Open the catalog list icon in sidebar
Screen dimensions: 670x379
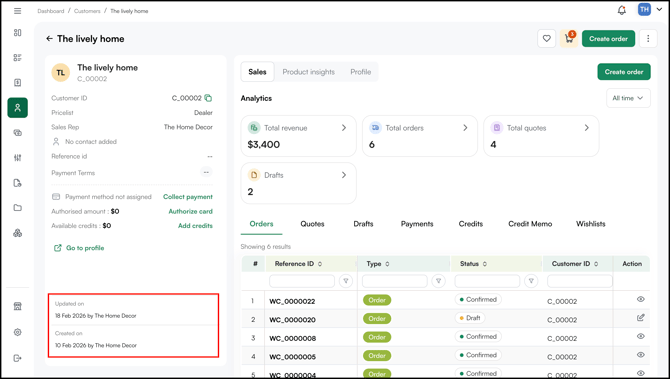tap(18, 58)
